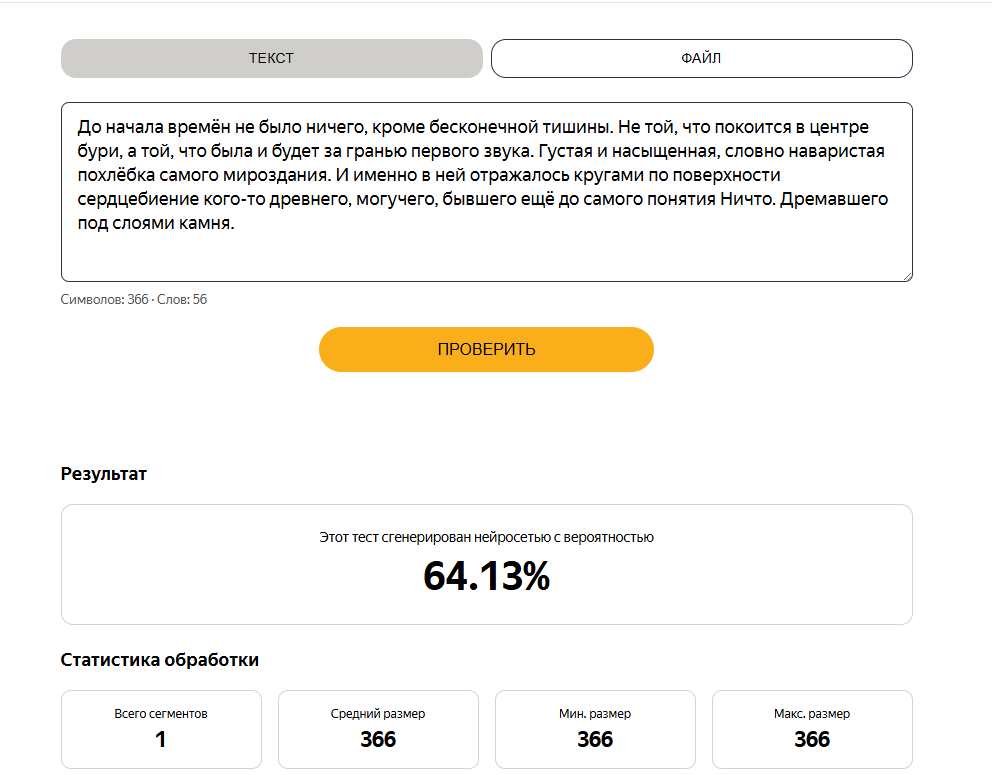Switch to the ФАЙЛ tab

tap(702, 58)
